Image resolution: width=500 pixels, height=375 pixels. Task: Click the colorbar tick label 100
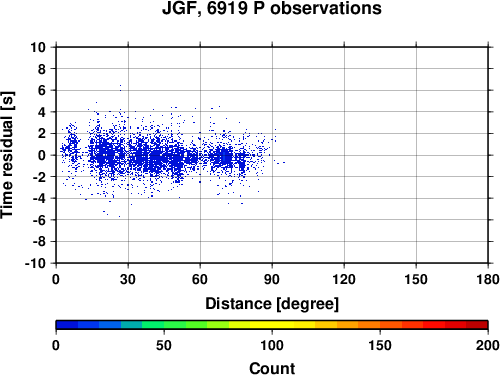(272, 345)
